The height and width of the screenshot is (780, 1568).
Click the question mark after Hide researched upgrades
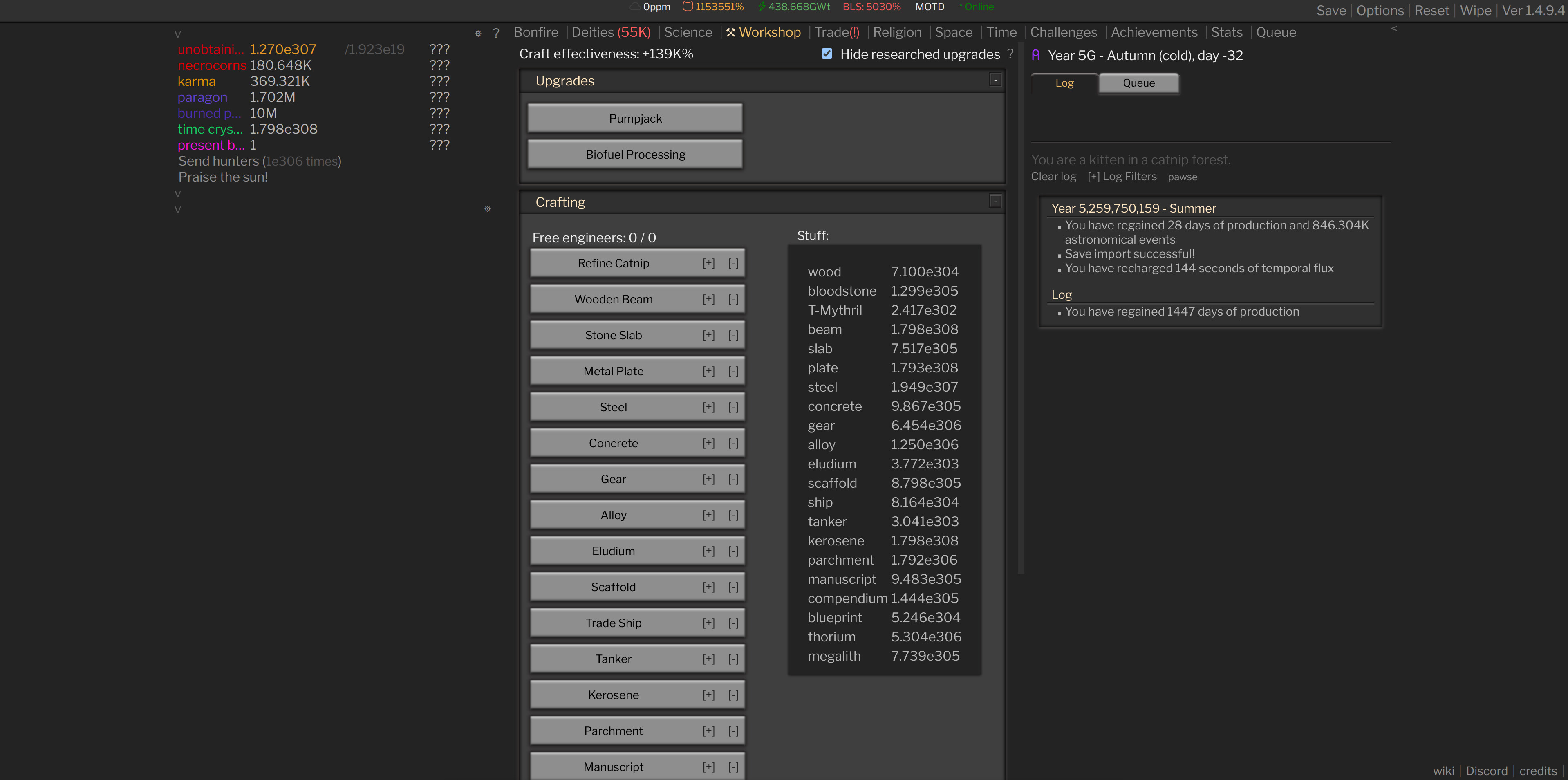tap(1010, 54)
